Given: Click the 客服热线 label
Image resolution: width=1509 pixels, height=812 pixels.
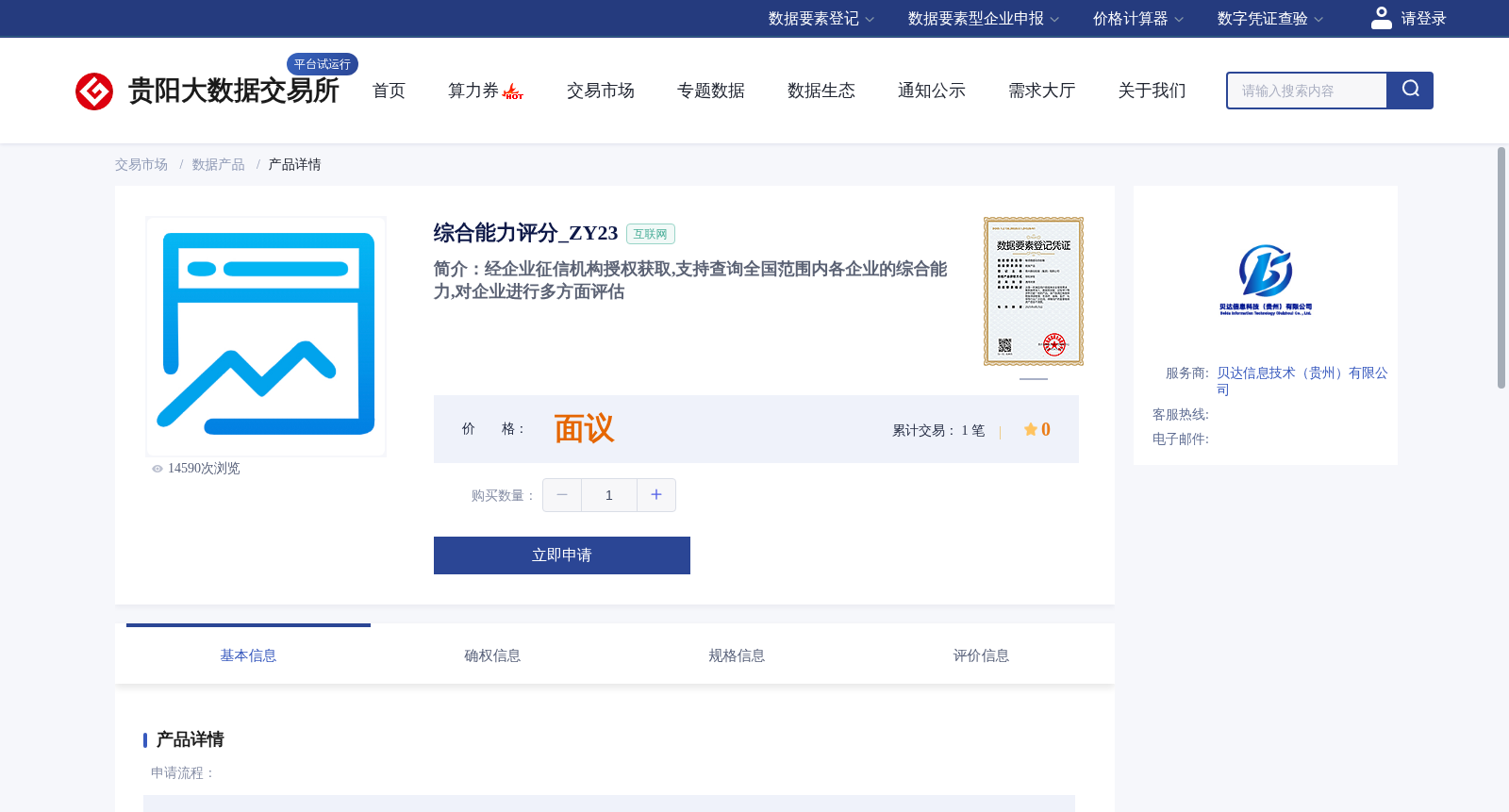Looking at the screenshot, I should pyautogui.click(x=1181, y=415).
